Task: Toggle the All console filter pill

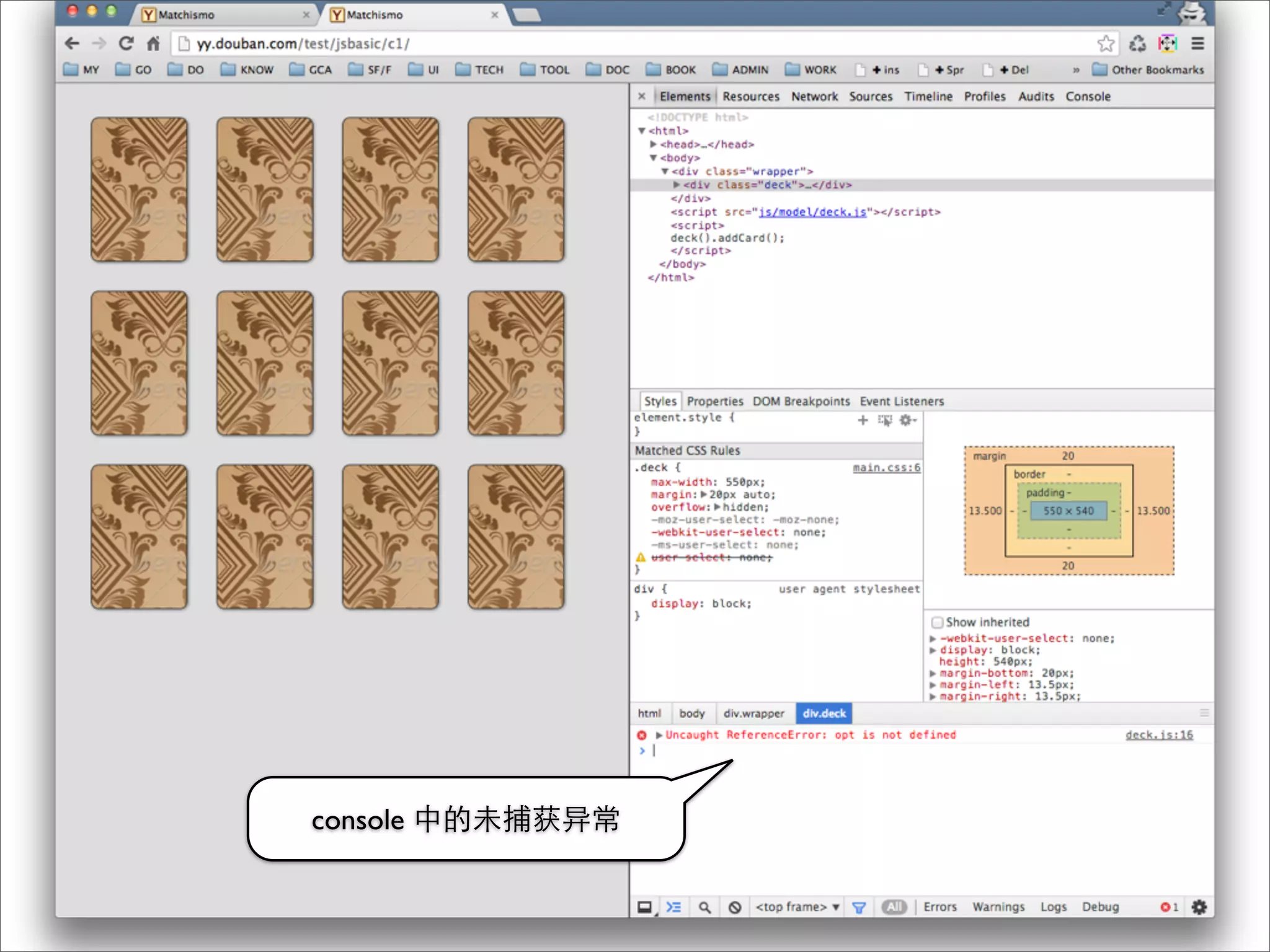Action: pos(894,907)
